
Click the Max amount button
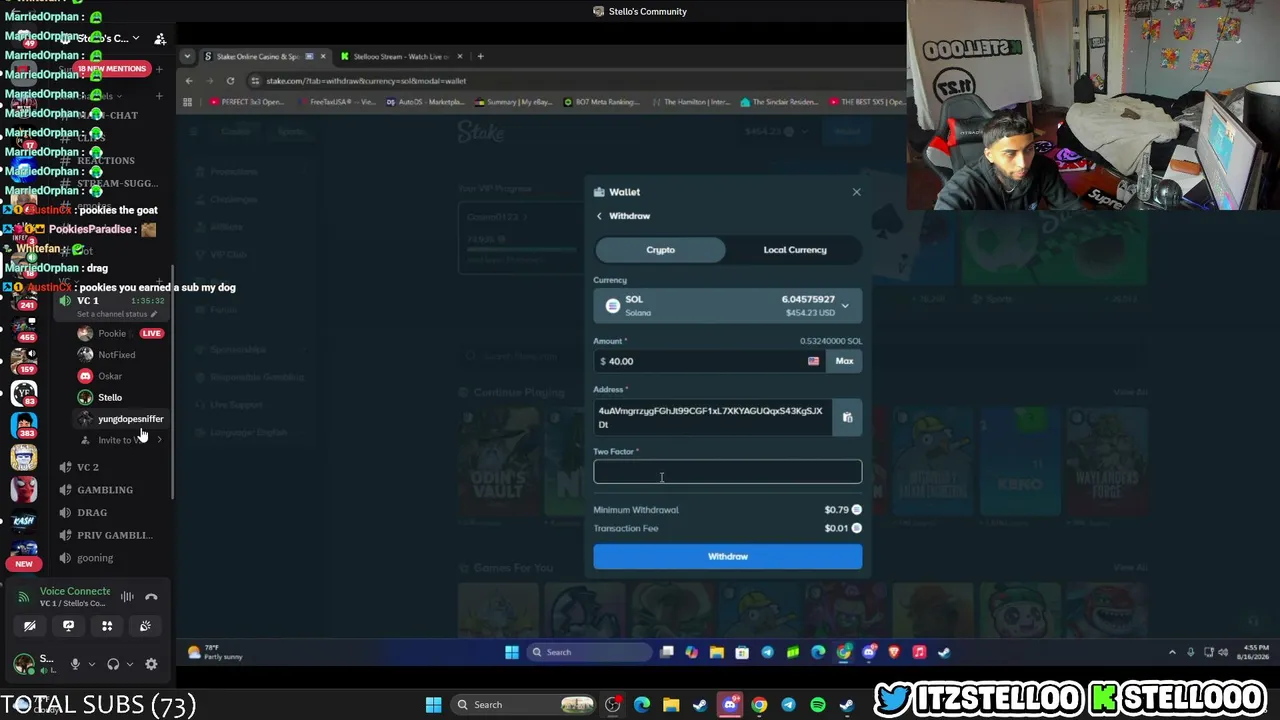[844, 361]
